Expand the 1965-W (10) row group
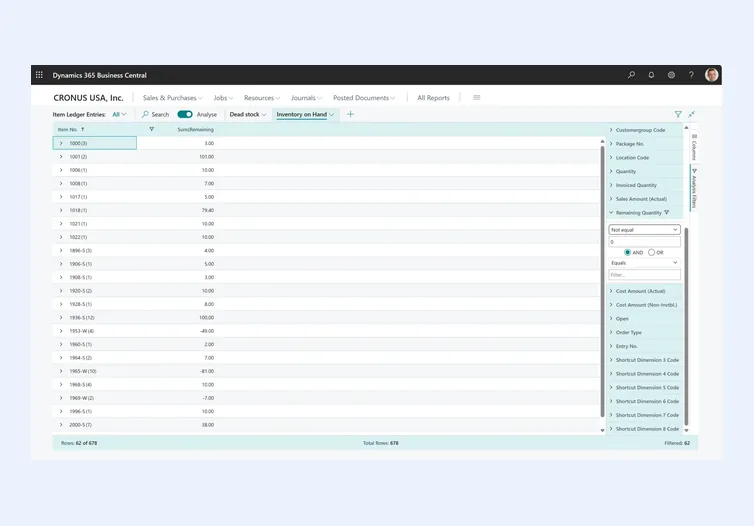The width and height of the screenshot is (754, 526). 61,371
